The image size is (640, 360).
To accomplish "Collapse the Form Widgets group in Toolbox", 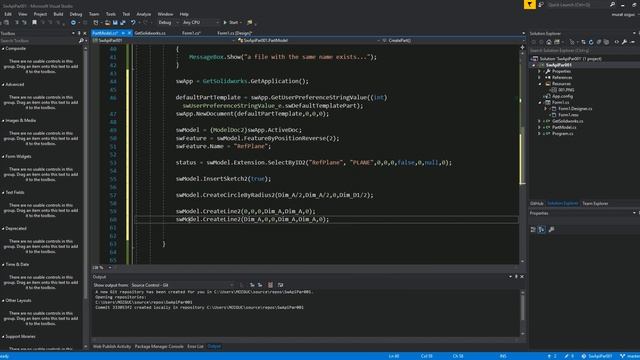I will [x=3, y=156].
